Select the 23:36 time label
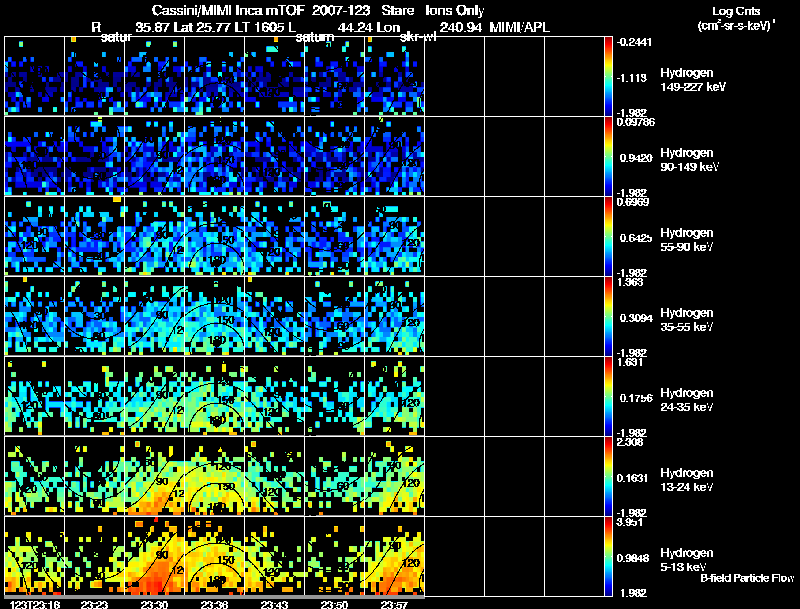 [214, 604]
